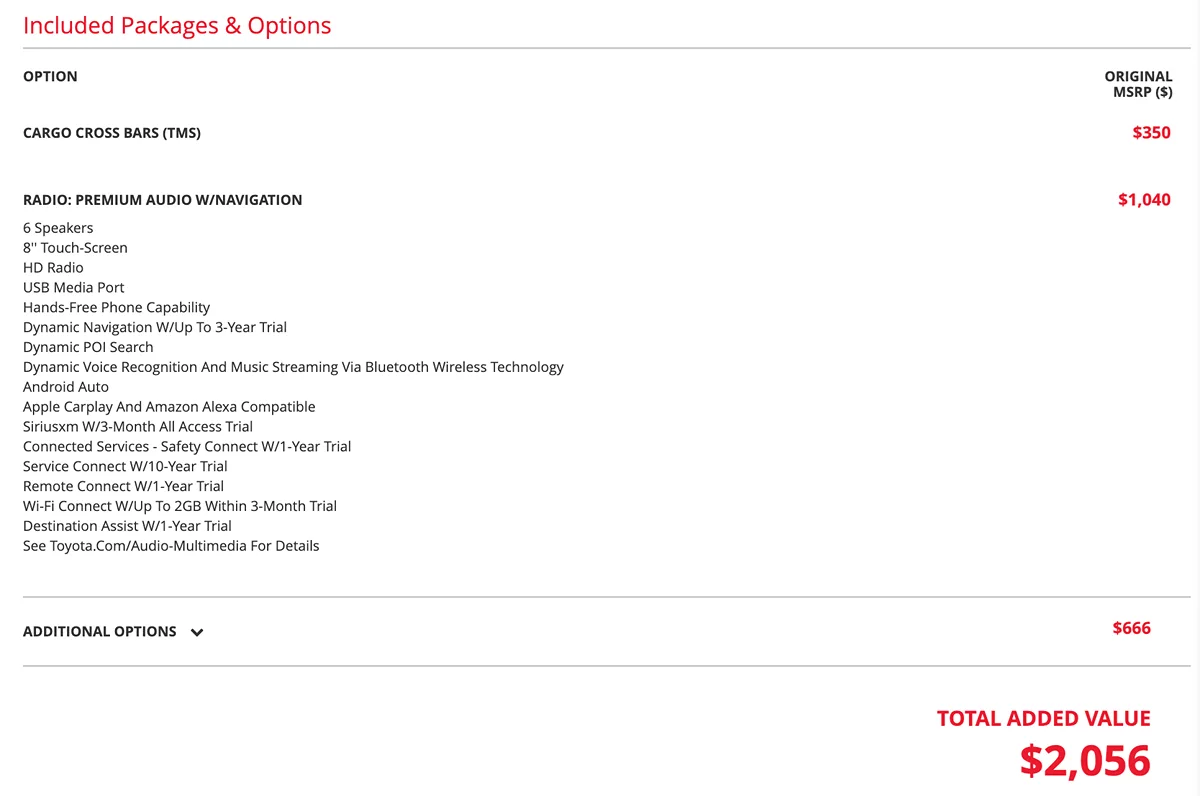Click the Original MSRP ($) column header
1200x796 pixels.
tap(1138, 84)
